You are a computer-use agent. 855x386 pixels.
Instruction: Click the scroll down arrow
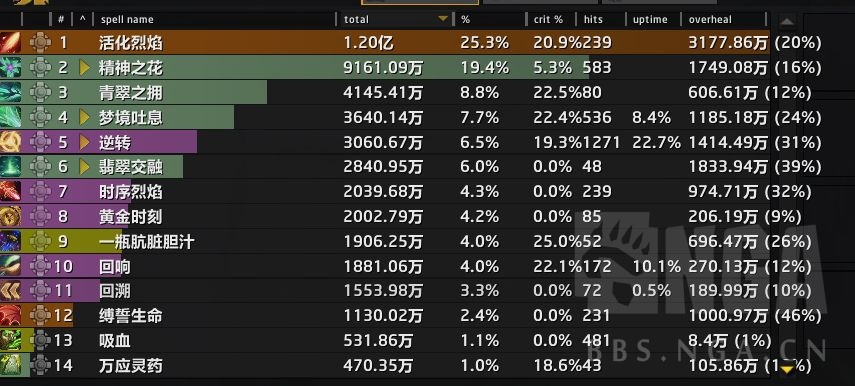point(786,369)
